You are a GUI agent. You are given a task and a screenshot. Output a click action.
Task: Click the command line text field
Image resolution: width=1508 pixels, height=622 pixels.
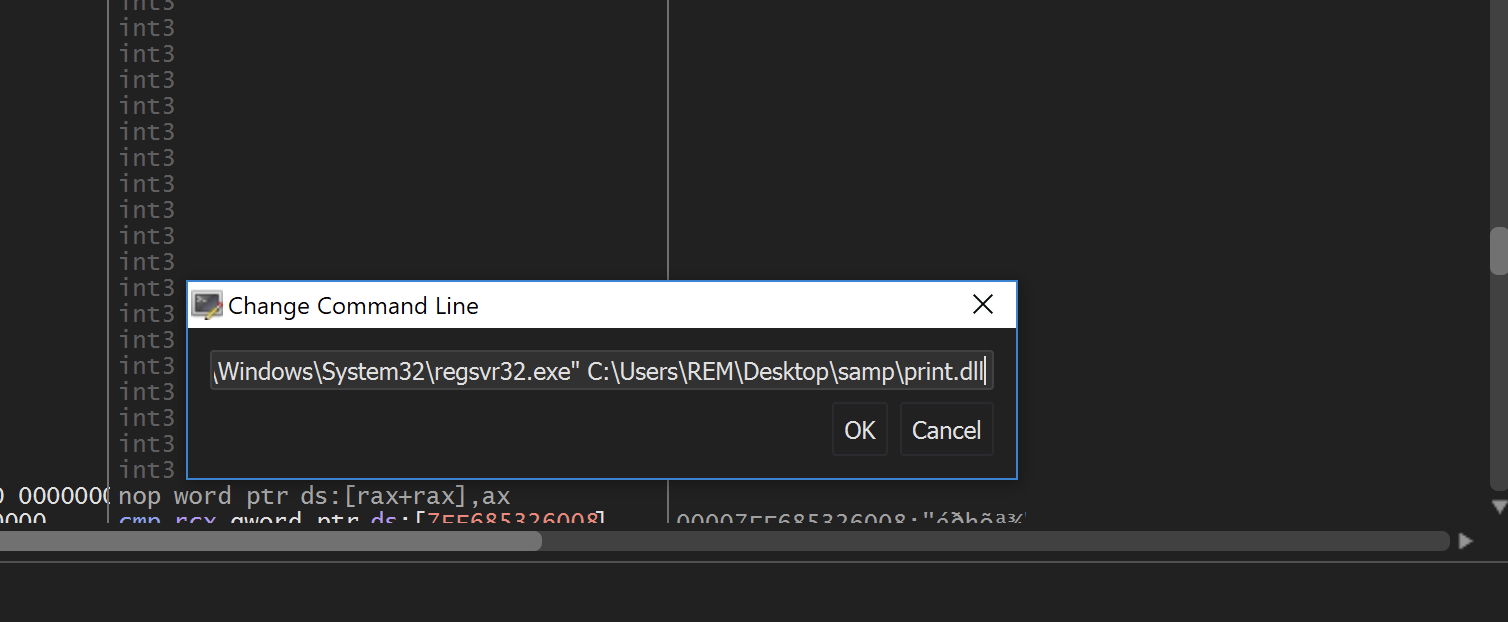pyautogui.click(x=601, y=370)
